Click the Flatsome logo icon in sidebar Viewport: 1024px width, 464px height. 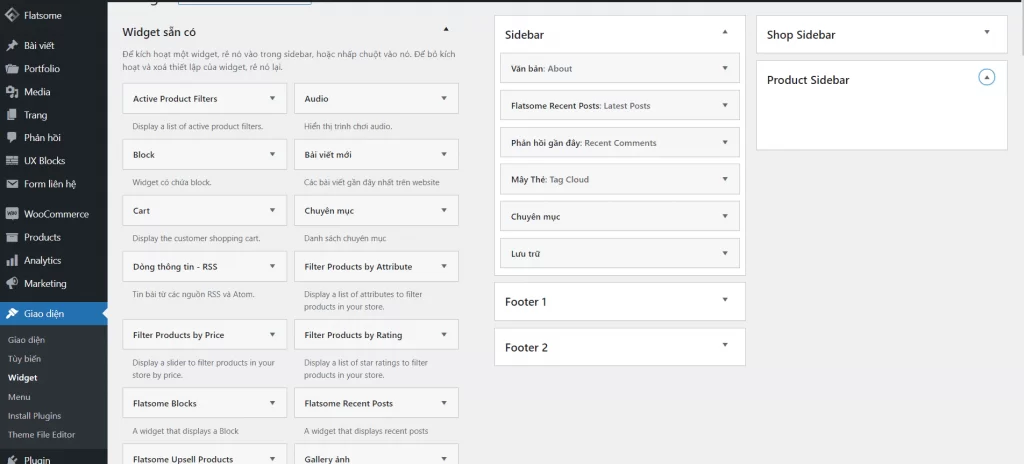click(x=11, y=16)
